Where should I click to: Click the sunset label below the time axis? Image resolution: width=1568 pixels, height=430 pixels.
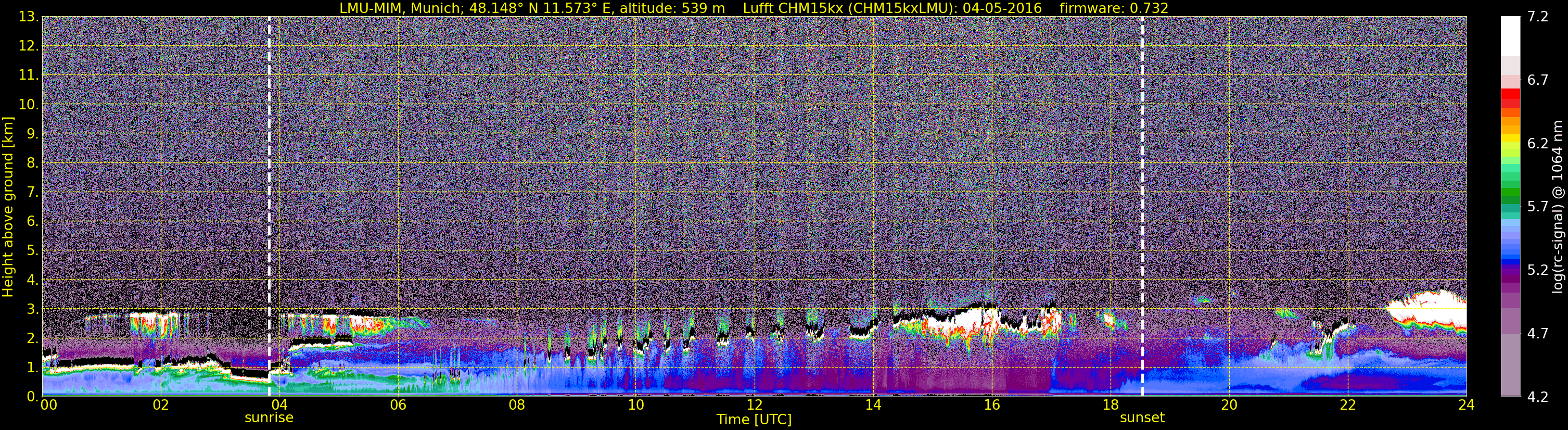[x=1142, y=418]
